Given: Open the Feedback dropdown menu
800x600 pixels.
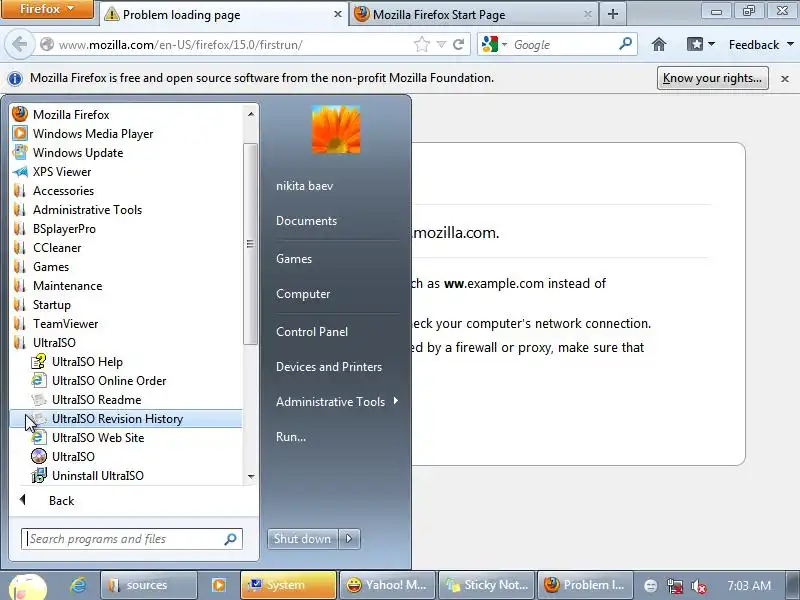Looking at the screenshot, I should tap(761, 45).
